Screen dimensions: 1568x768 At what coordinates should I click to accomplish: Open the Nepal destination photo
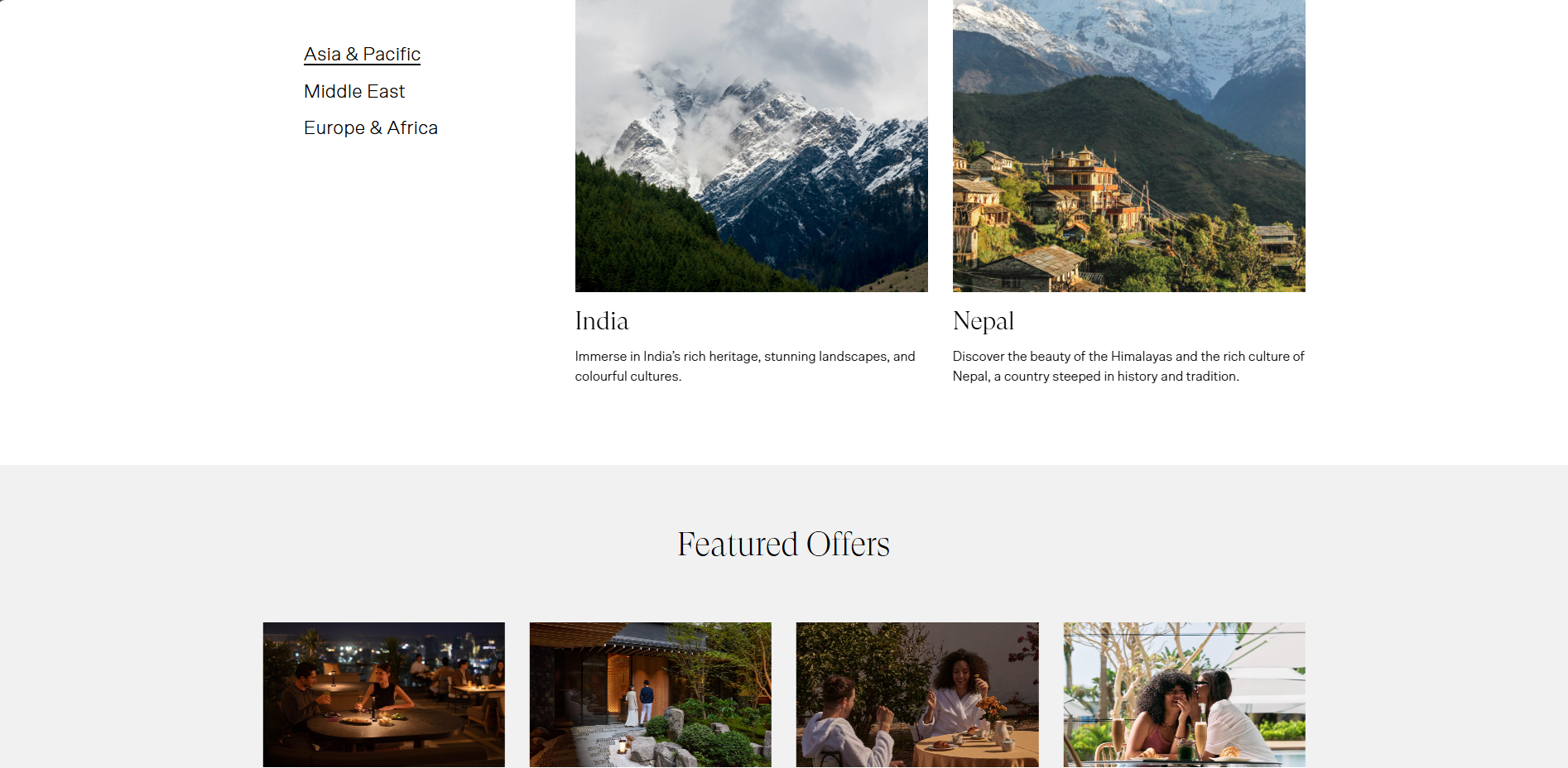[x=1128, y=146]
